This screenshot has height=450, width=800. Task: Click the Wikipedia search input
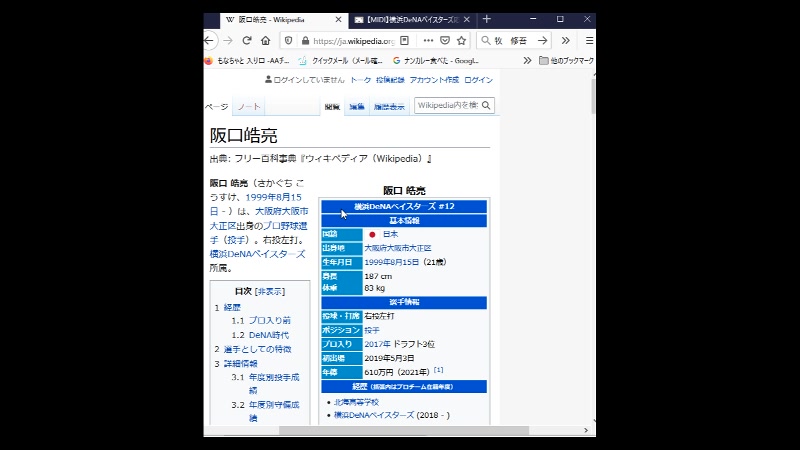(447, 105)
